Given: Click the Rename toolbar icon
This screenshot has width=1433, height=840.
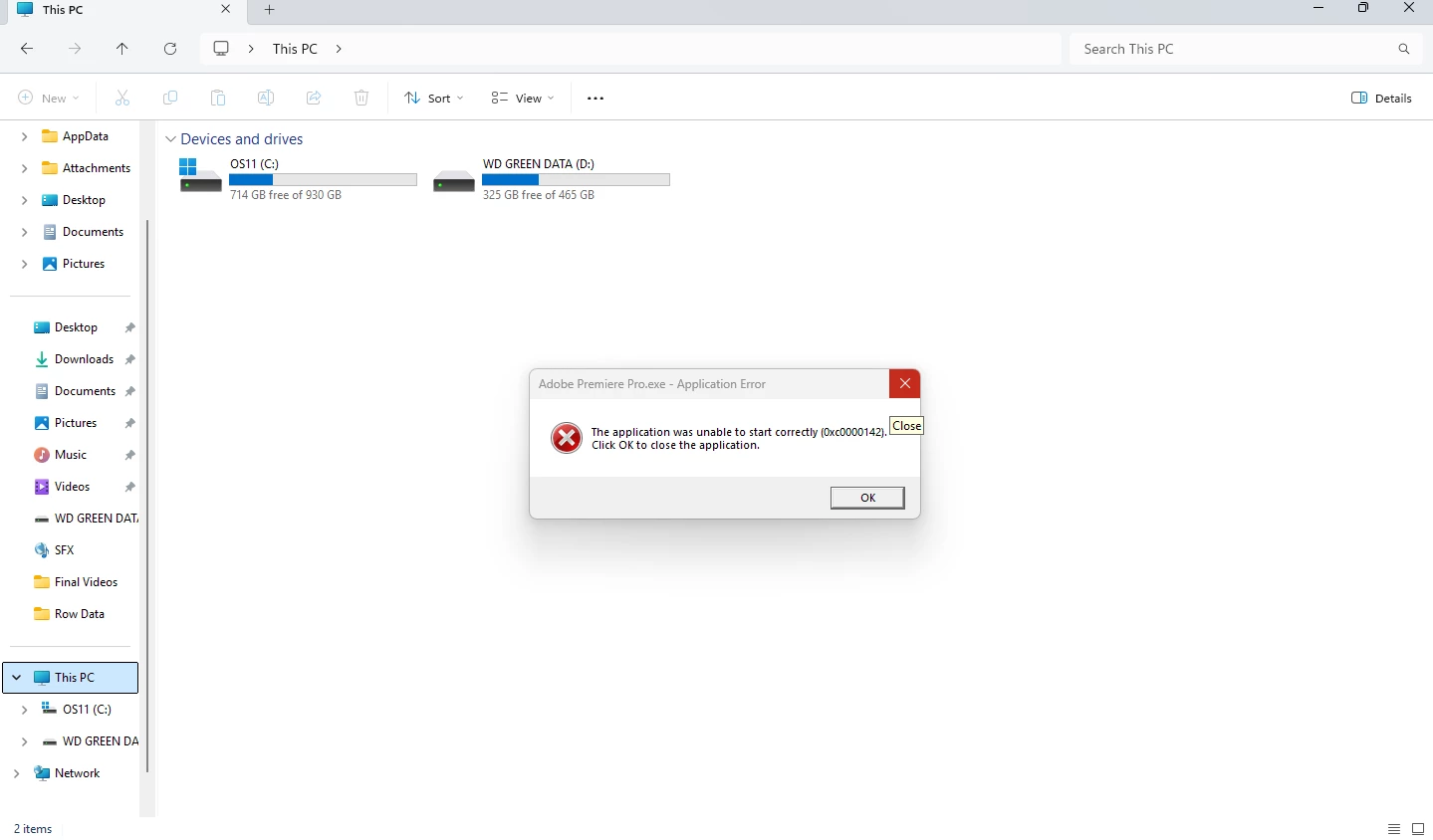Looking at the screenshot, I should point(266,98).
